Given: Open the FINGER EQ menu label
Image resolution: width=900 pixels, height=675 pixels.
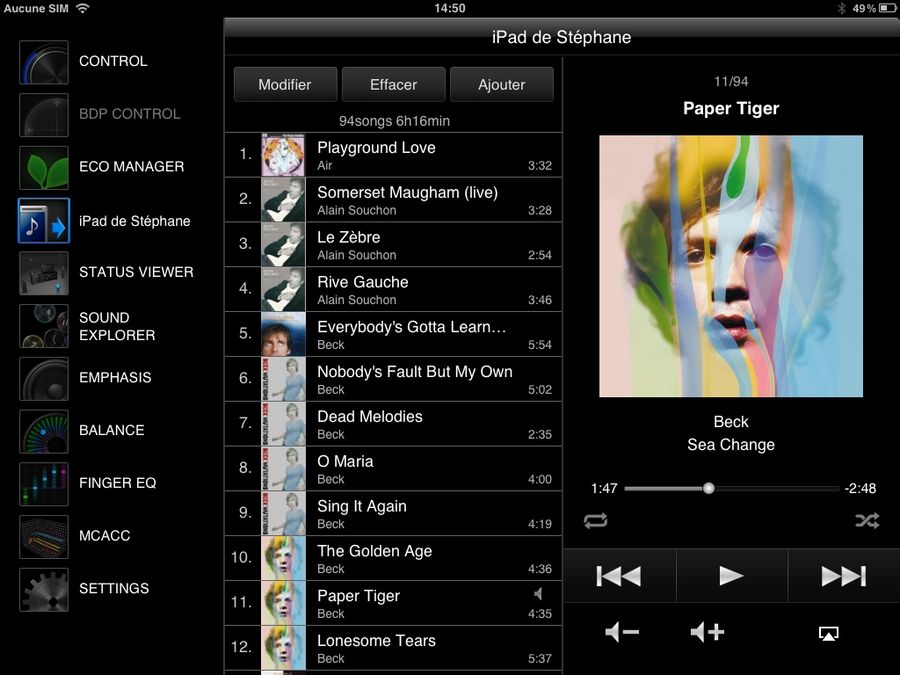Looking at the screenshot, I should [x=118, y=483].
